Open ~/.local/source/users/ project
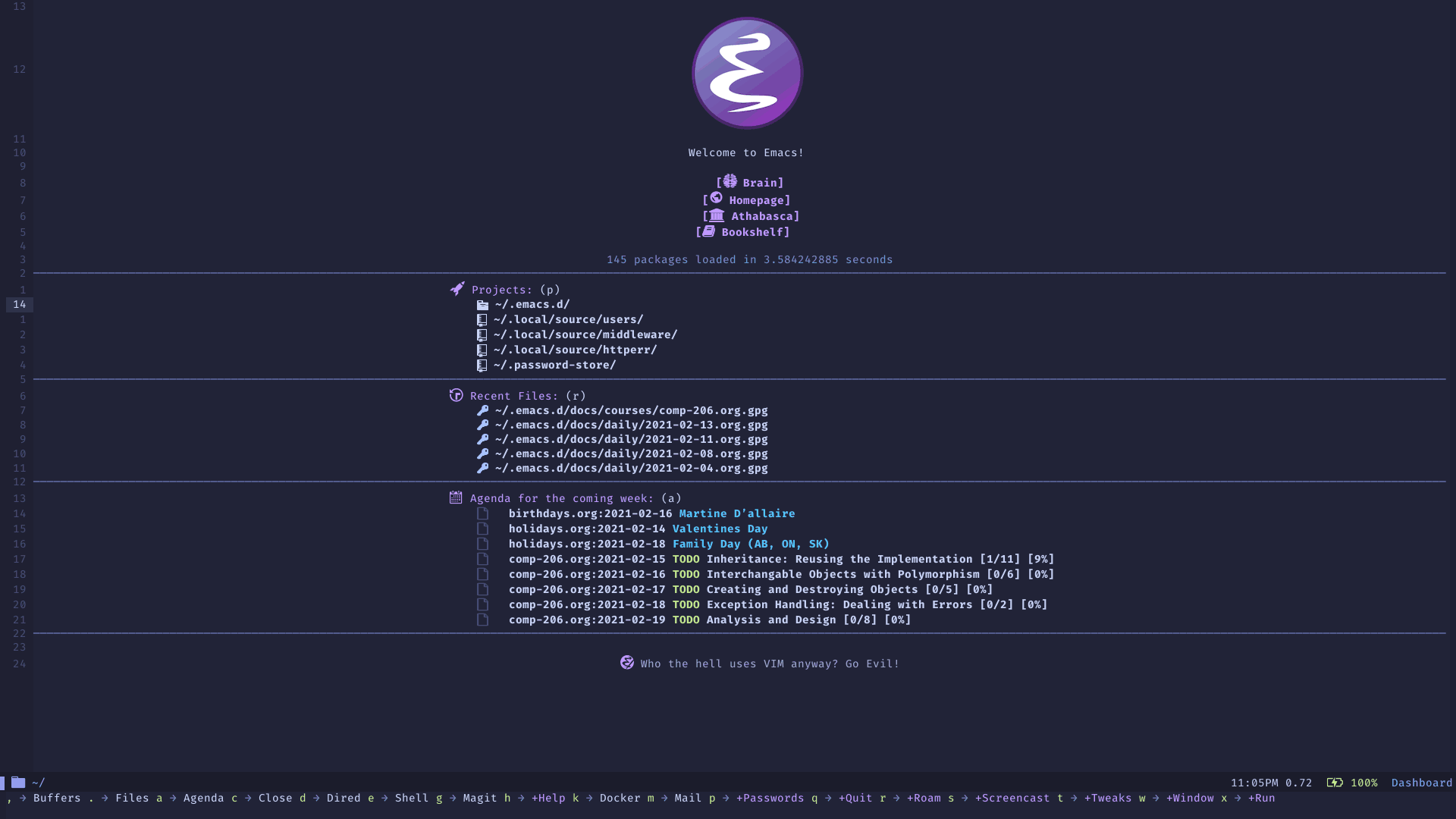The height and width of the screenshot is (819, 1456). coord(567,319)
